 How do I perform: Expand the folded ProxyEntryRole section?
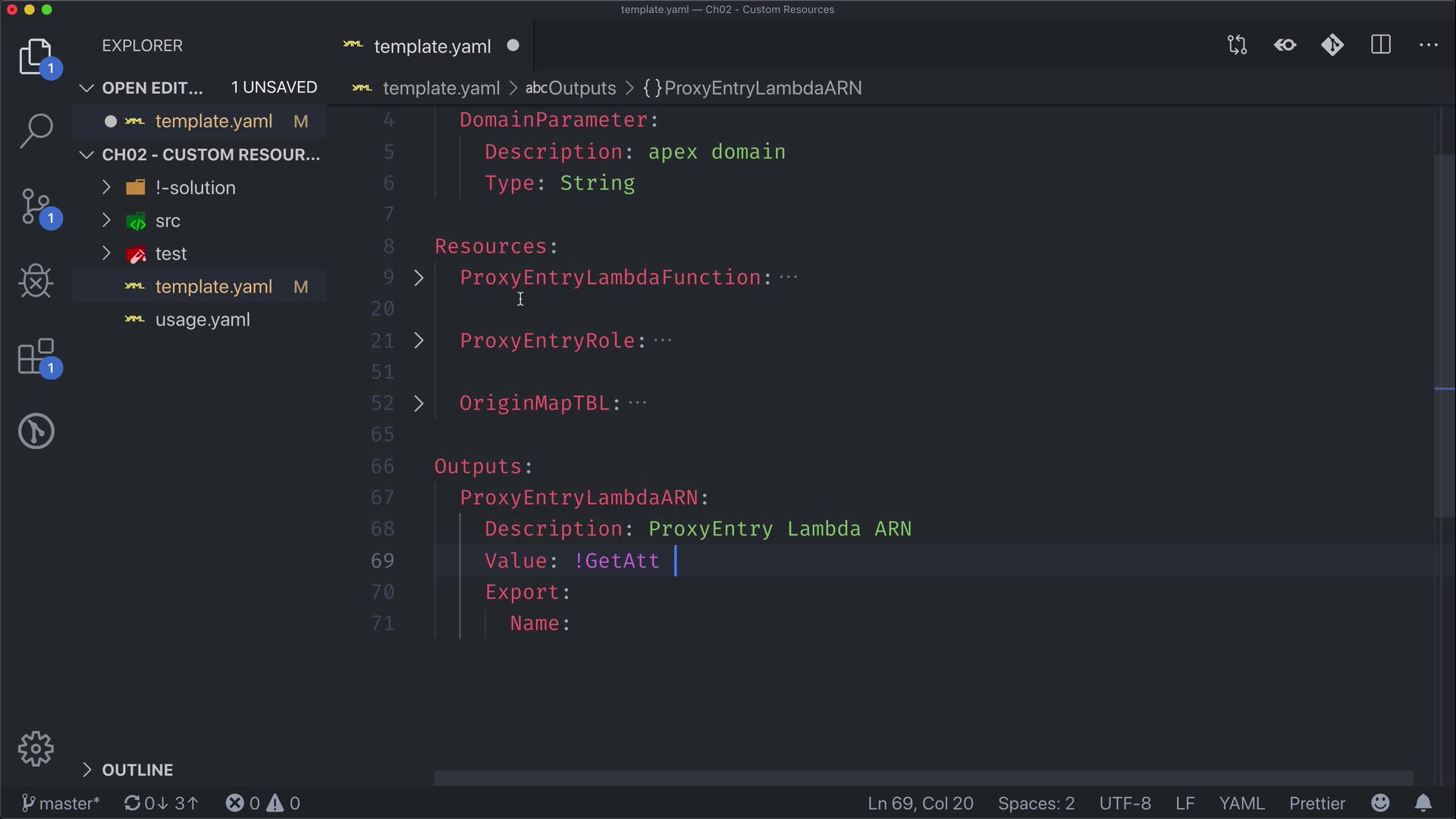coord(419,340)
